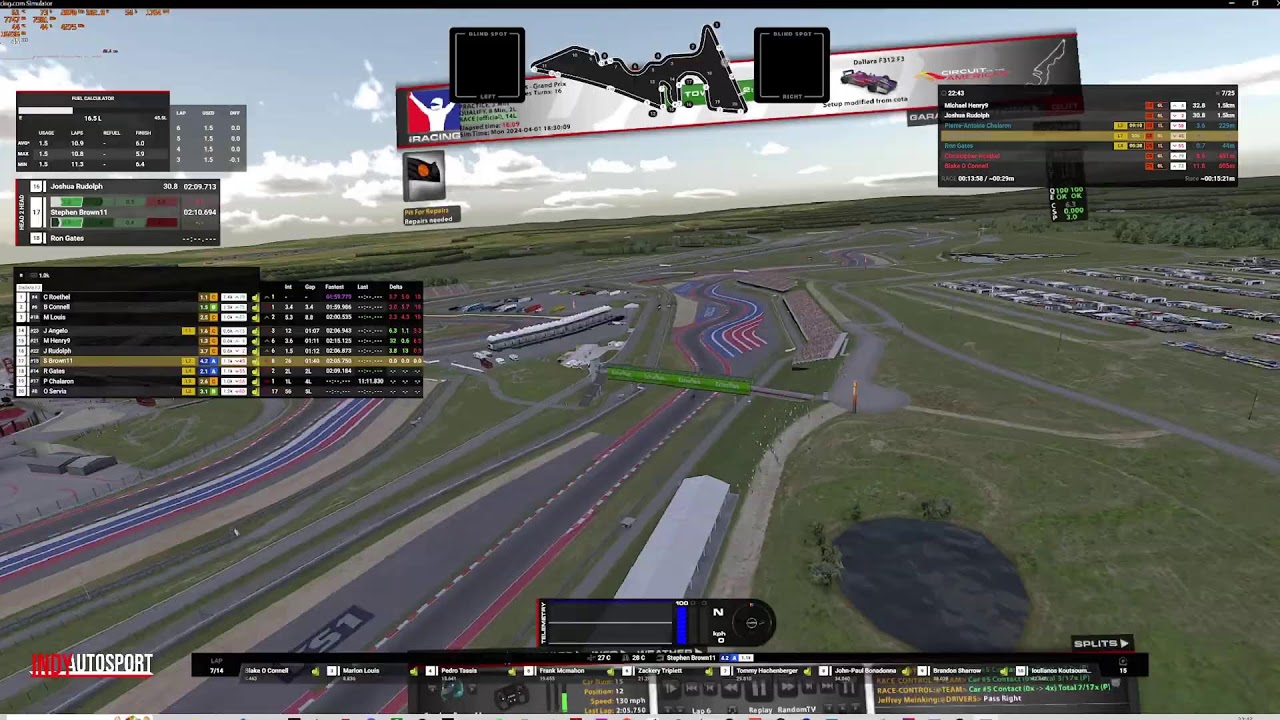This screenshot has width=1280, height=720.
Task: Click Pierre-Antoine Chalaron in relative panel
Action: point(977,125)
